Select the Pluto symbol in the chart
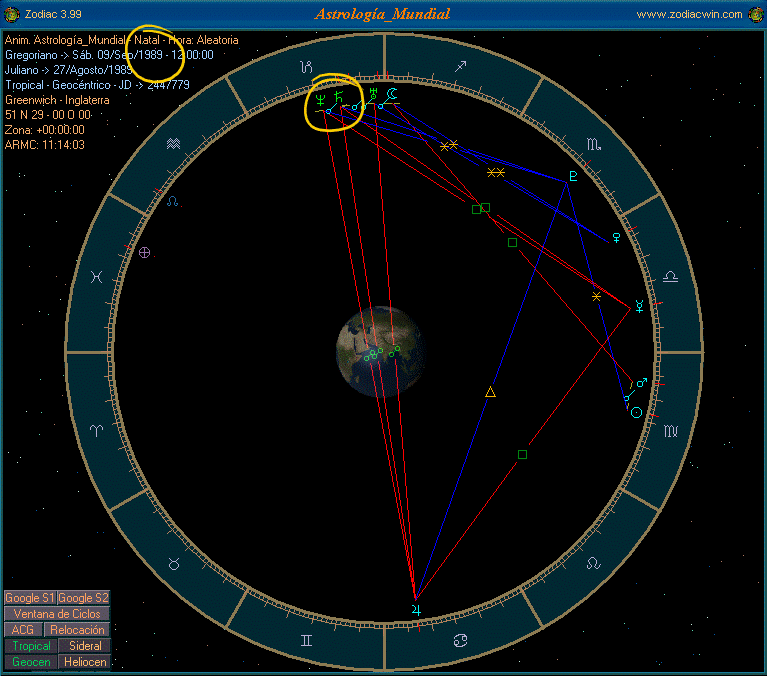Viewport: 767px width, 676px height. [573, 177]
